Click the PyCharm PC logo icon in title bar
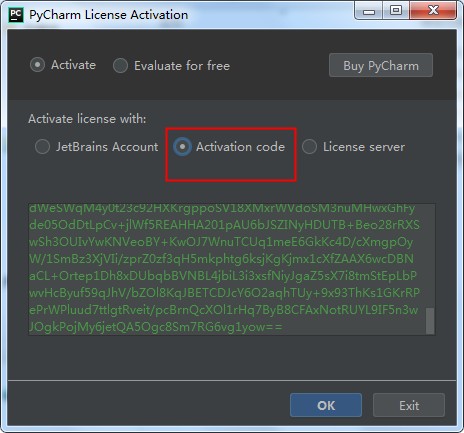The width and height of the screenshot is (464, 433). (x=16, y=15)
